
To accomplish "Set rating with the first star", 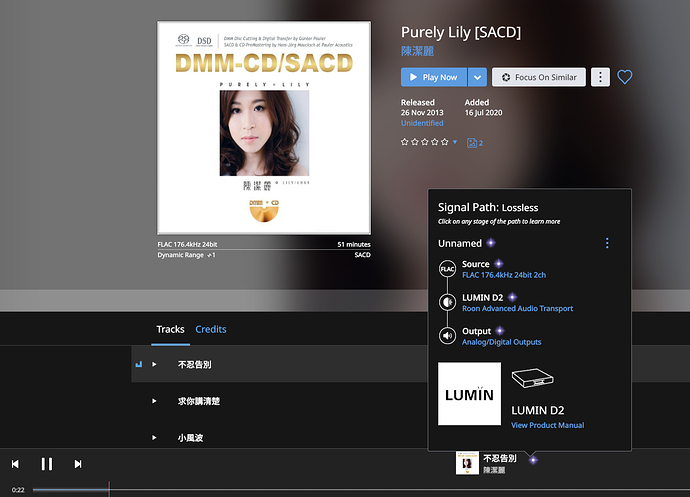I will [404, 142].
